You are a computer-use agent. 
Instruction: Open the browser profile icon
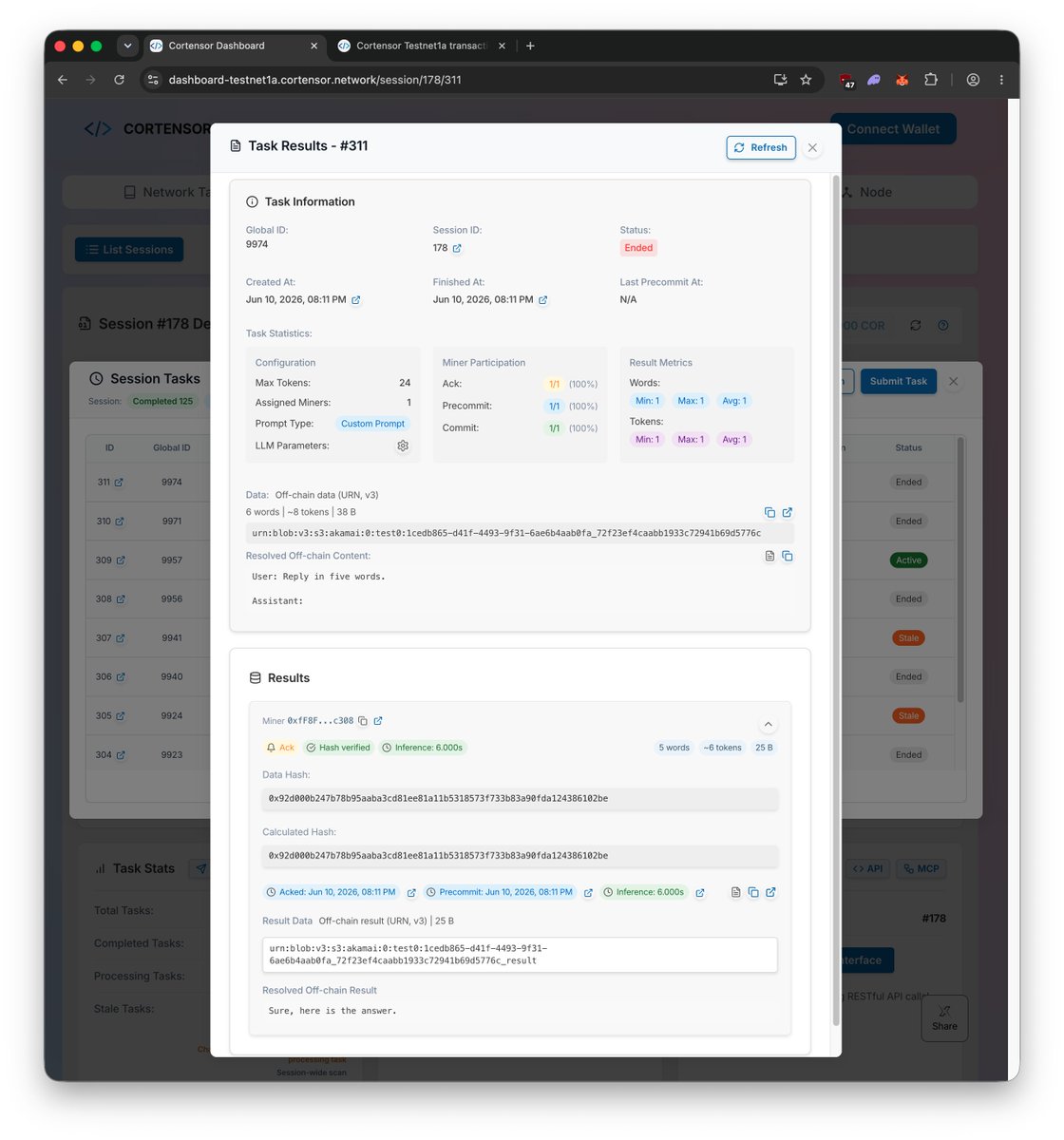pos(973,80)
